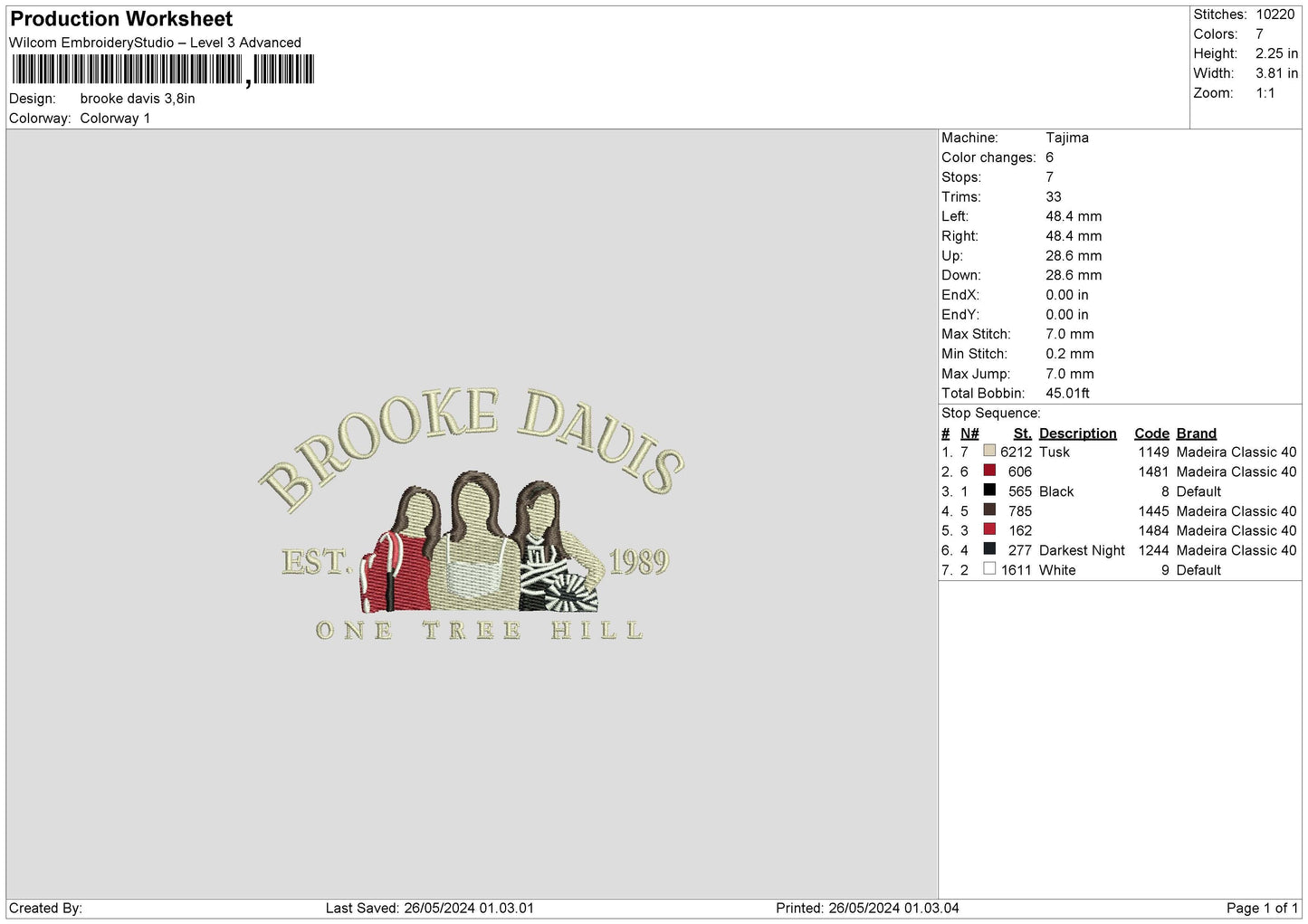Click the Darkest Night color swatch
The width and height of the screenshot is (1308, 924).
tap(989, 549)
